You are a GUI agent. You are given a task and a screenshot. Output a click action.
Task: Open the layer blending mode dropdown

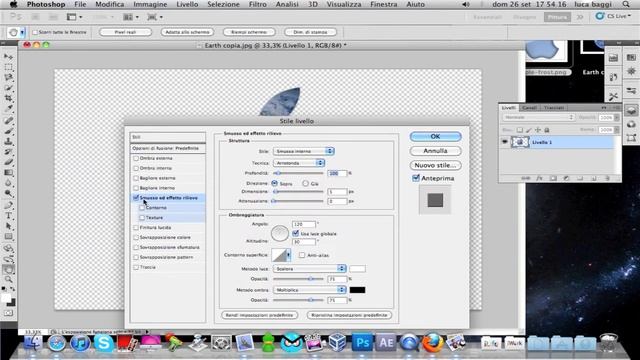click(x=538, y=117)
